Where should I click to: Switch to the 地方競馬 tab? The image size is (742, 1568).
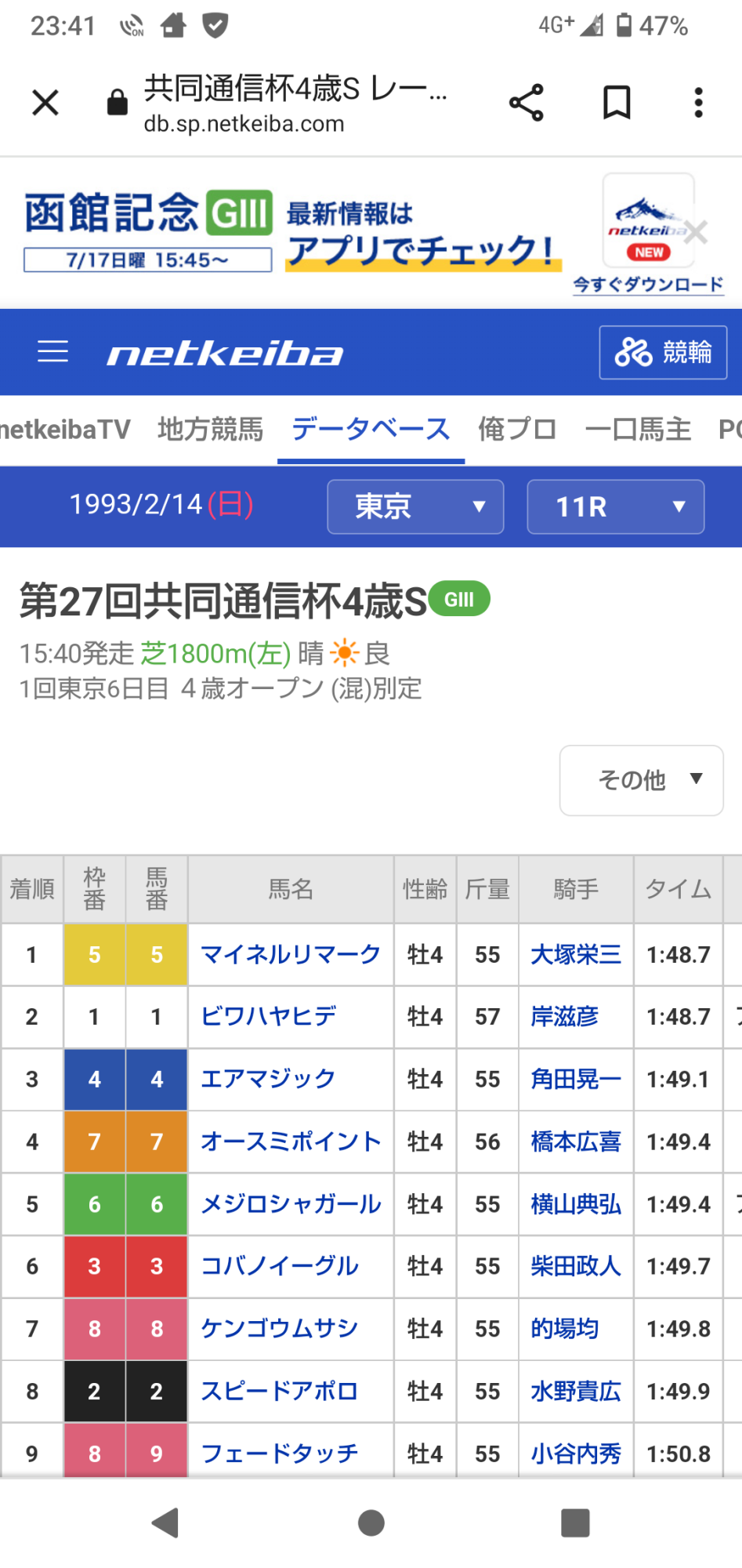[210, 430]
